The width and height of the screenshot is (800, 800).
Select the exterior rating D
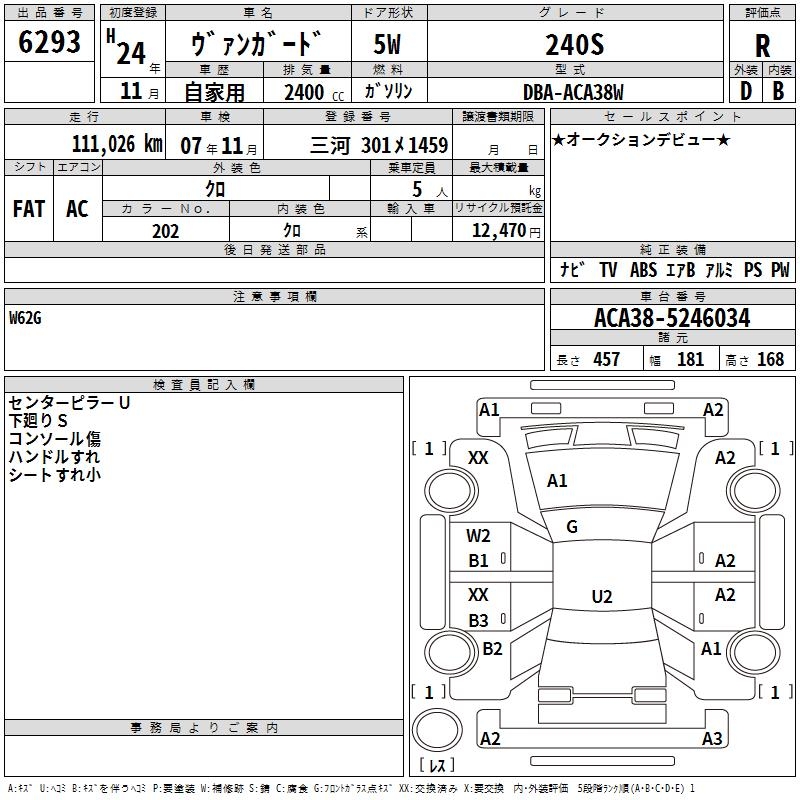(745, 91)
